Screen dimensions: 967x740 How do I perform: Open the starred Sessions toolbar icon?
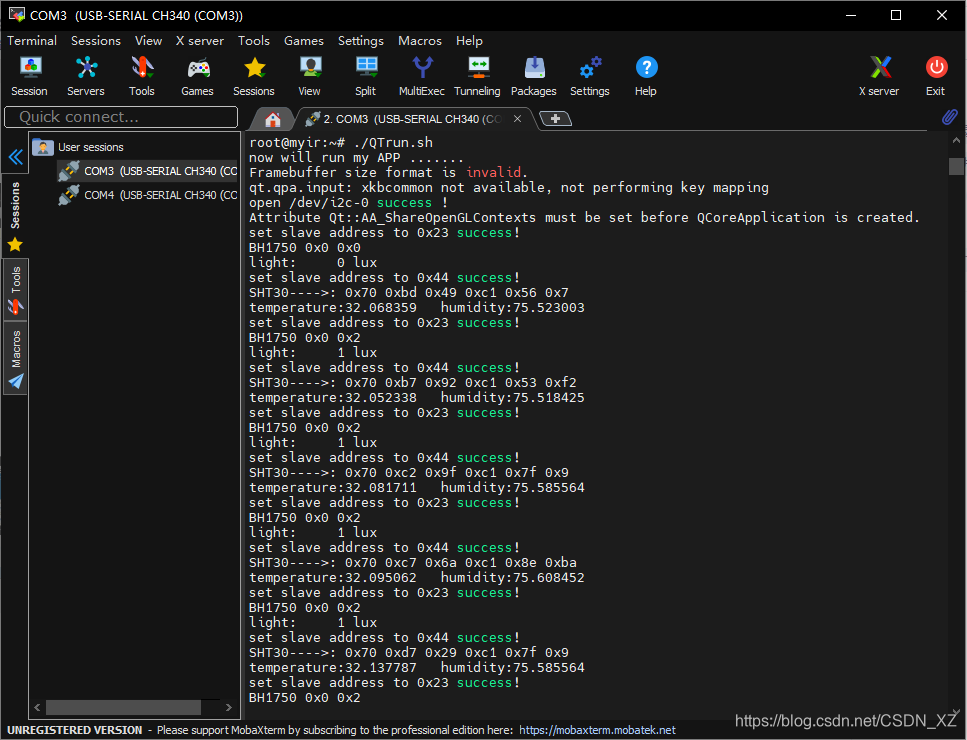(x=253, y=76)
